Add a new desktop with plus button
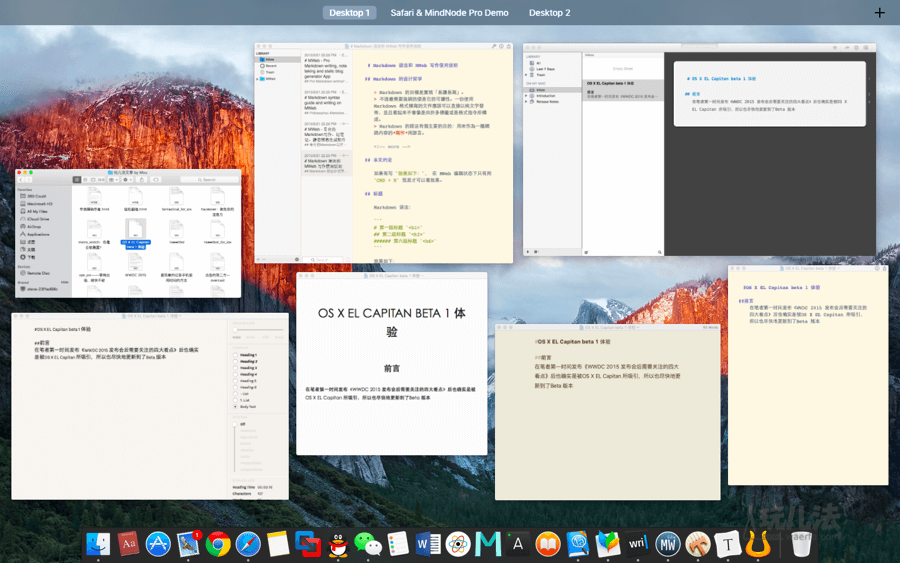 879,13
